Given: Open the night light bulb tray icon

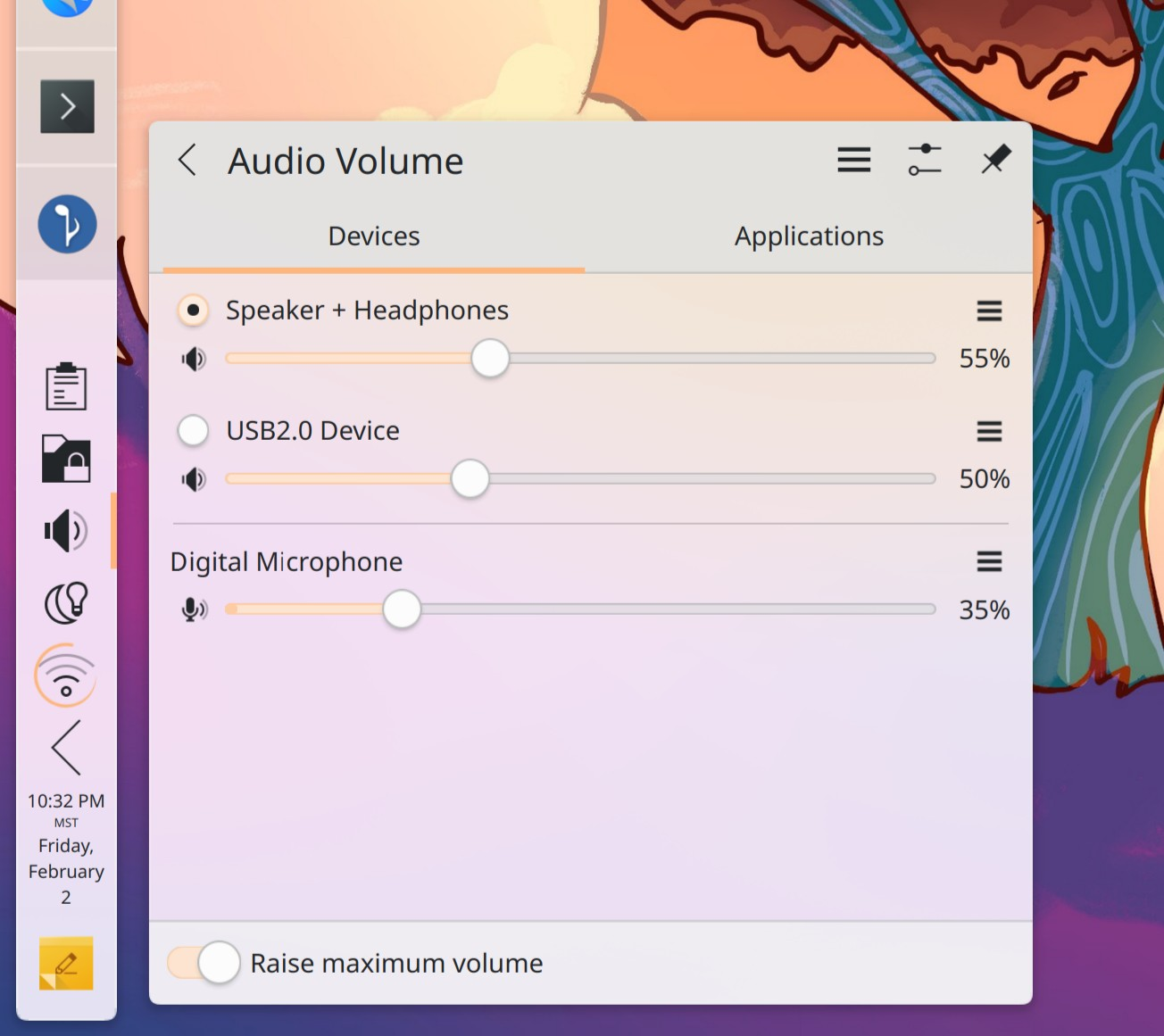Looking at the screenshot, I should 66,602.
